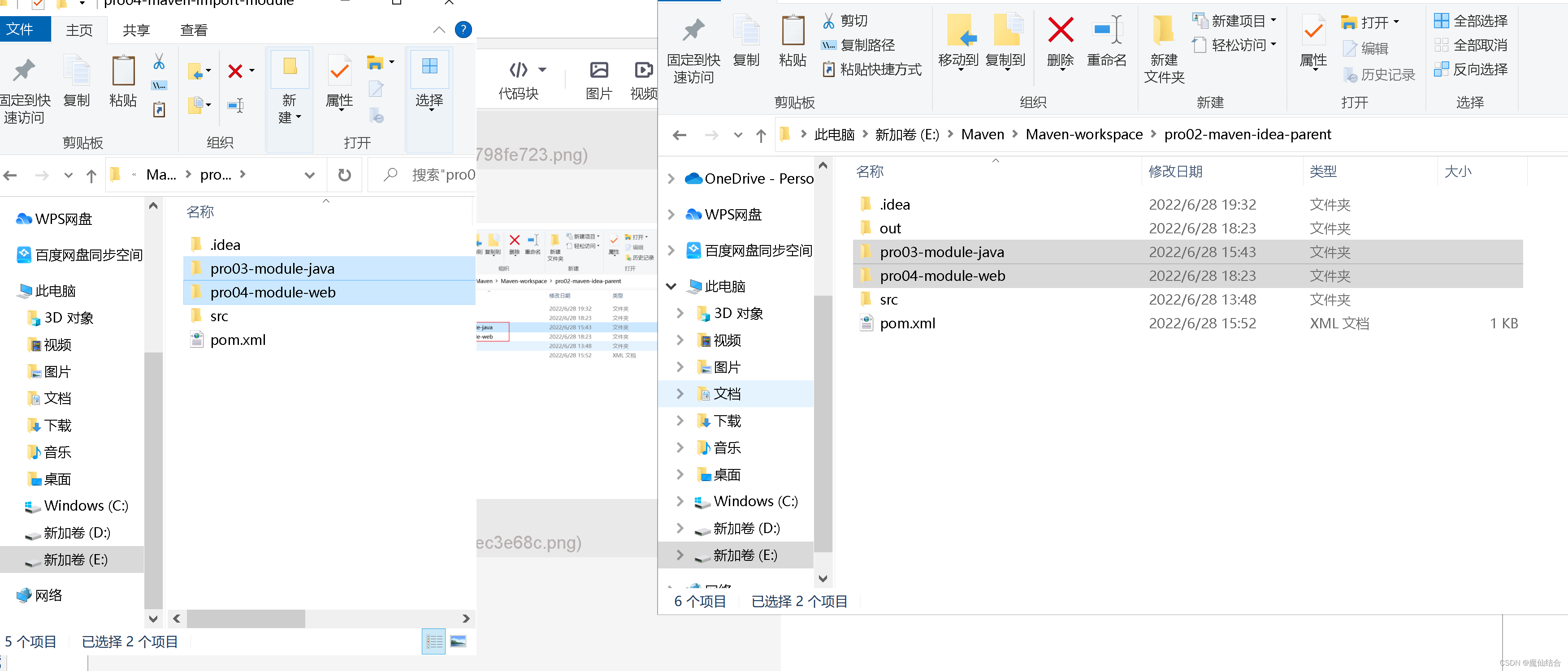
Task: Click New folder (新建文件夹) in right ribbon
Action: (1164, 49)
